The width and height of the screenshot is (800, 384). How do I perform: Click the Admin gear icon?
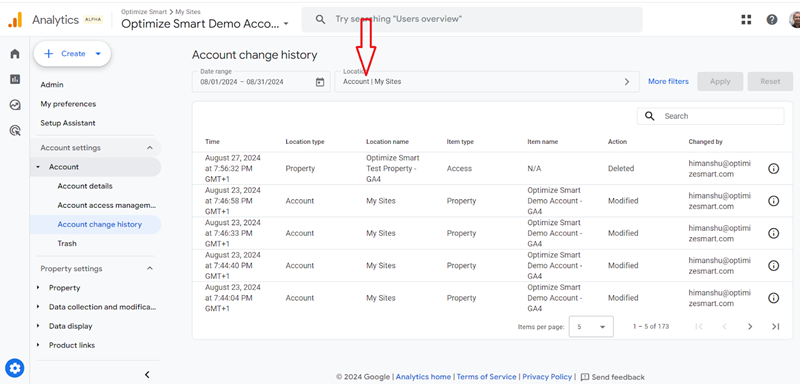pos(14,368)
